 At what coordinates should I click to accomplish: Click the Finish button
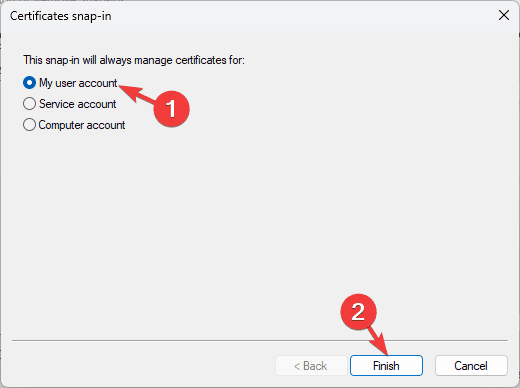(x=386, y=366)
